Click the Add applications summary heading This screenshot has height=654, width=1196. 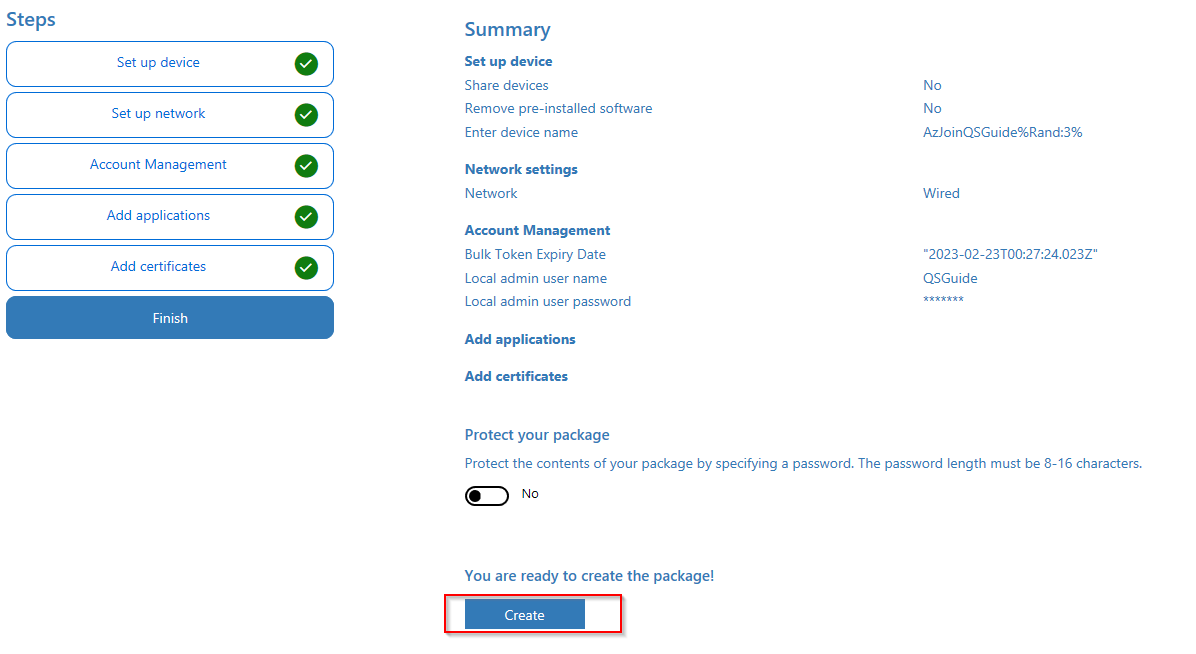520,340
